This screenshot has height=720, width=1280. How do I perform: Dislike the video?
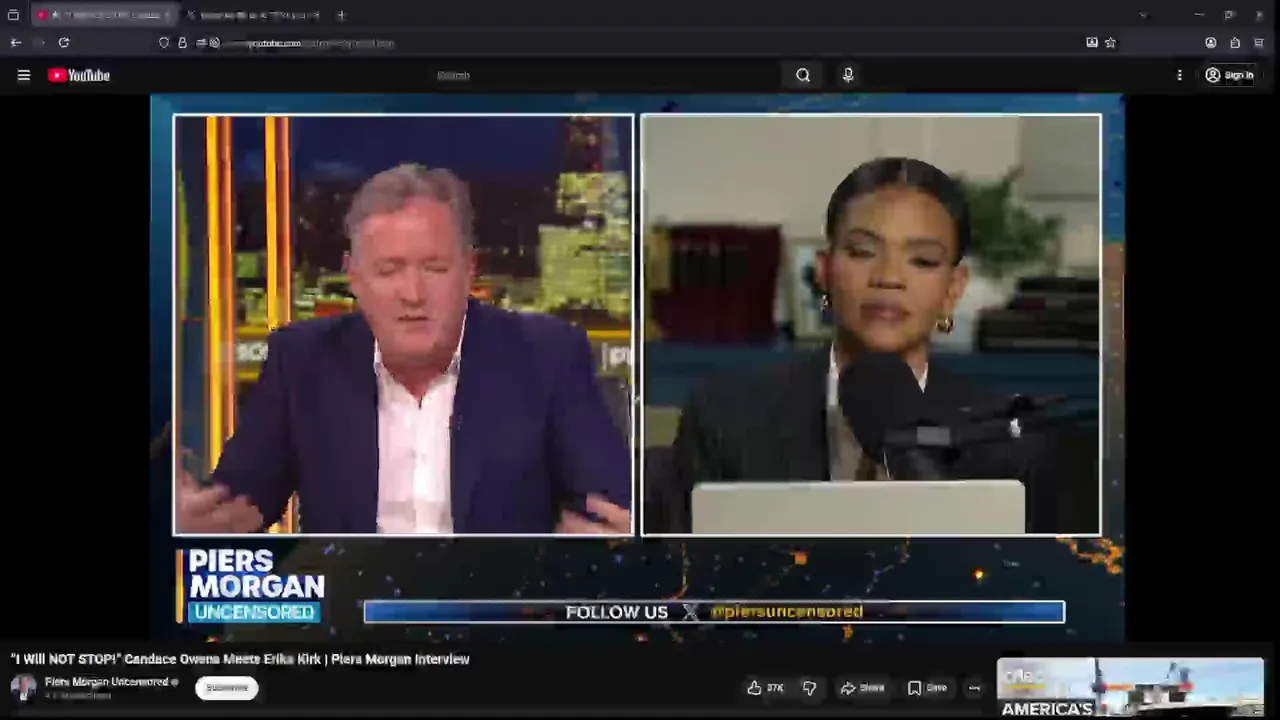tap(810, 688)
